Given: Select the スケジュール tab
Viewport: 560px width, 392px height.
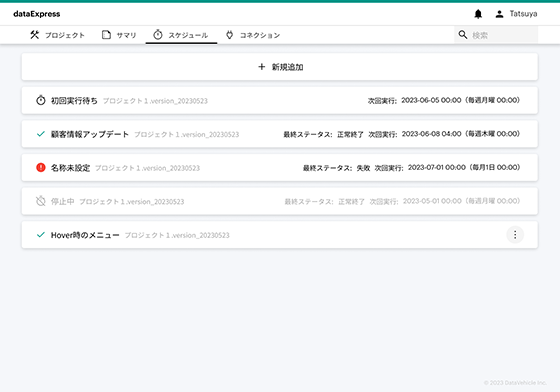Looking at the screenshot, I should tap(181, 35).
